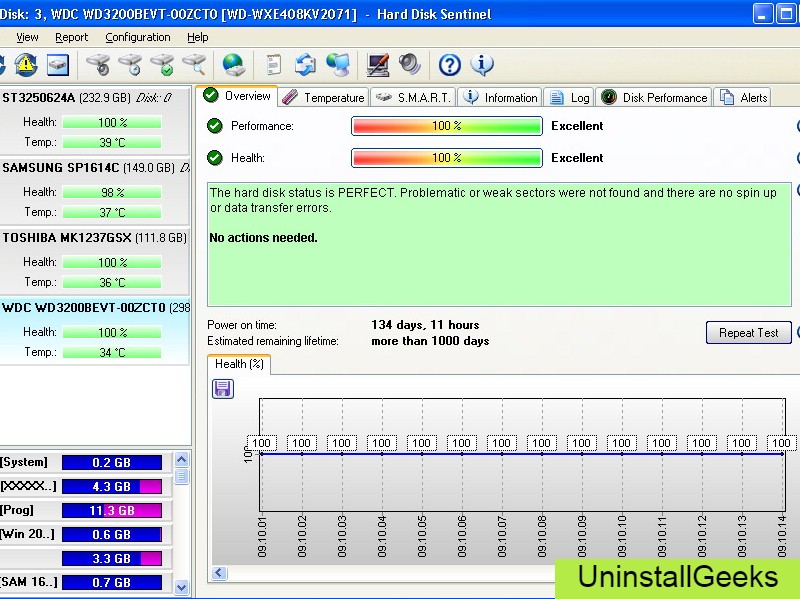Screen dimensions: 800x599
Task: Switch to the Information tab
Action: click(x=501, y=97)
